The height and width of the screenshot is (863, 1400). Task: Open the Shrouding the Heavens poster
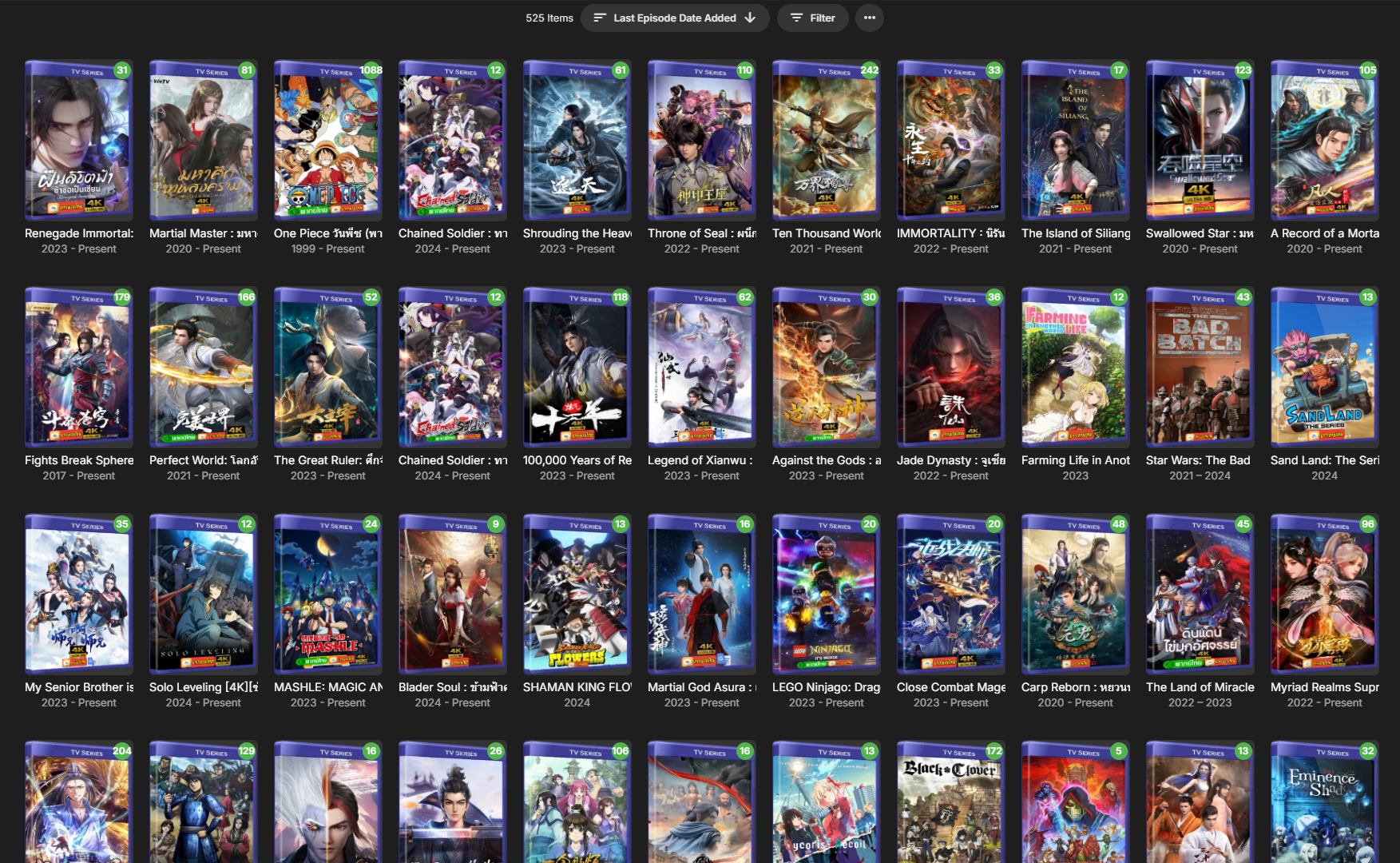577,141
